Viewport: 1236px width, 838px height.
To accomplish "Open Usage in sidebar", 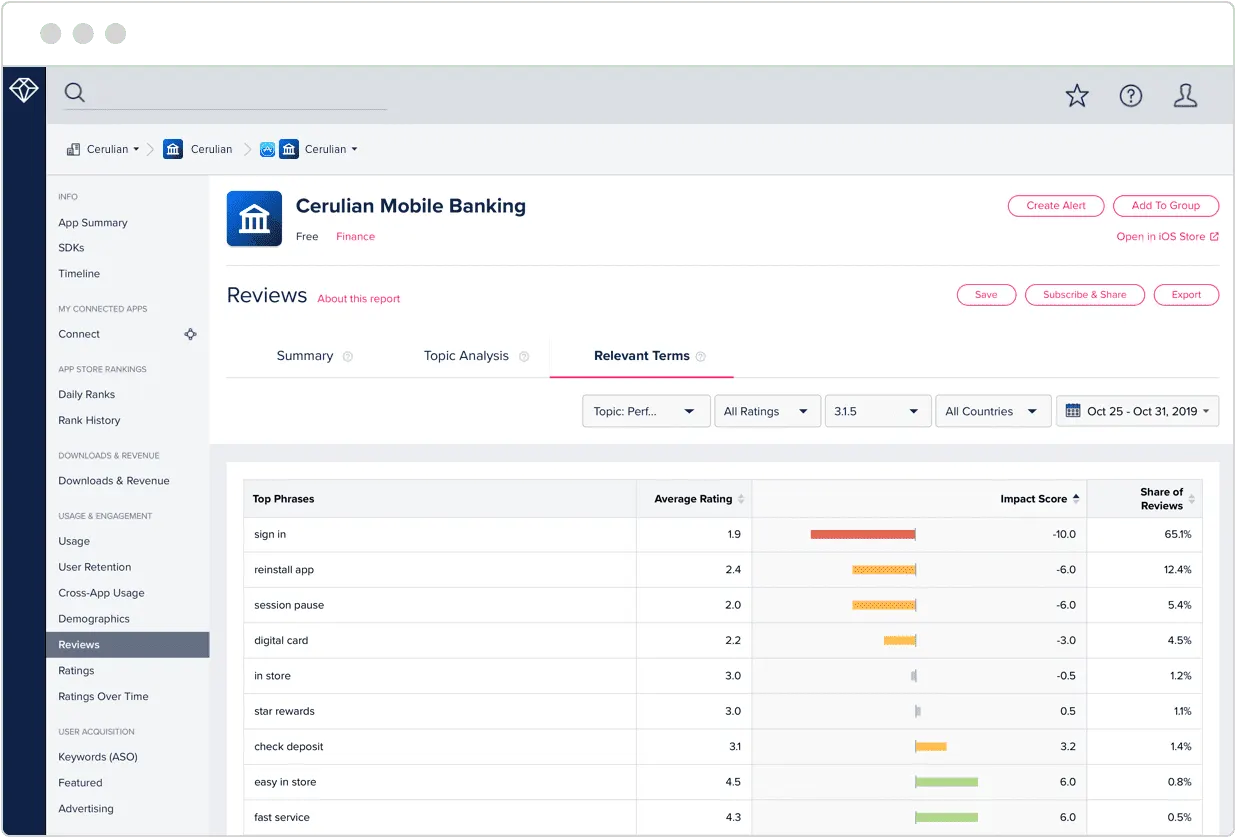I will point(74,542).
